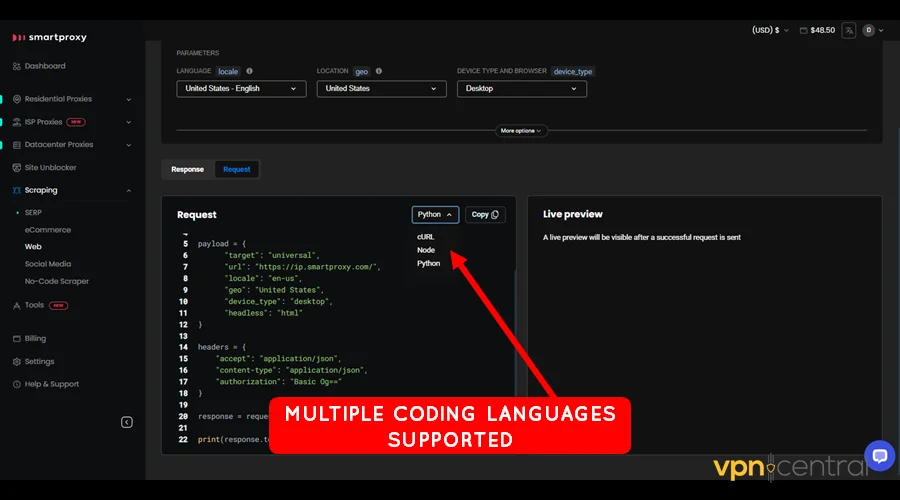Click the Help & Support icon
The height and width of the screenshot is (500, 900).
17,384
